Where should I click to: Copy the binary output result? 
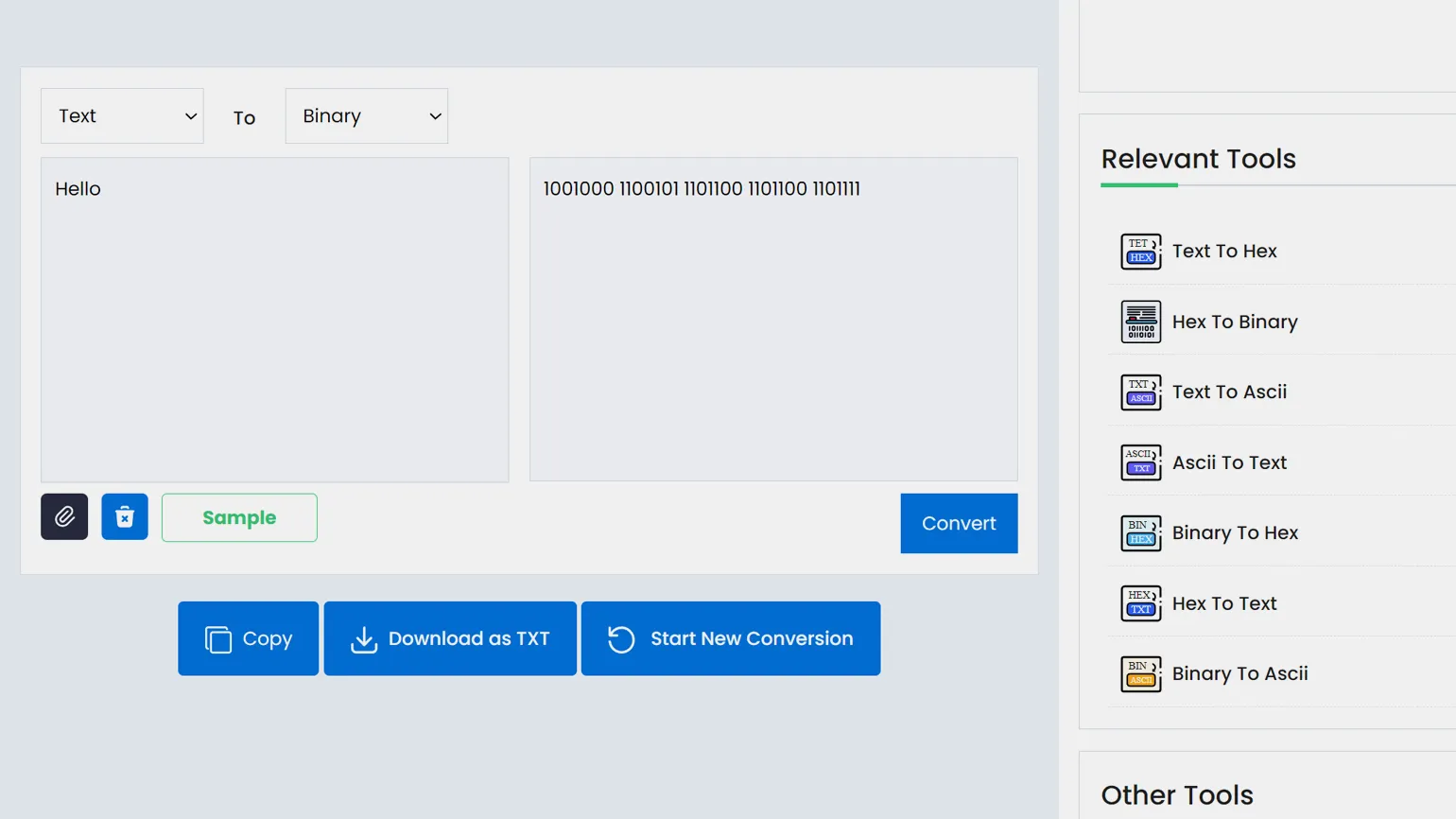click(249, 638)
